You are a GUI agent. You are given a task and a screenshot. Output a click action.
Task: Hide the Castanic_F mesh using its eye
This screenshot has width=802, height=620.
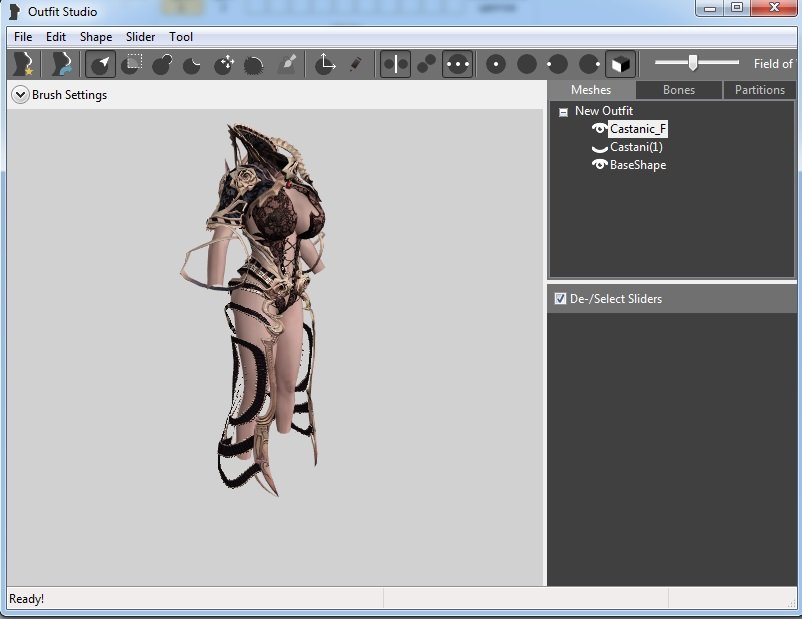tap(599, 129)
